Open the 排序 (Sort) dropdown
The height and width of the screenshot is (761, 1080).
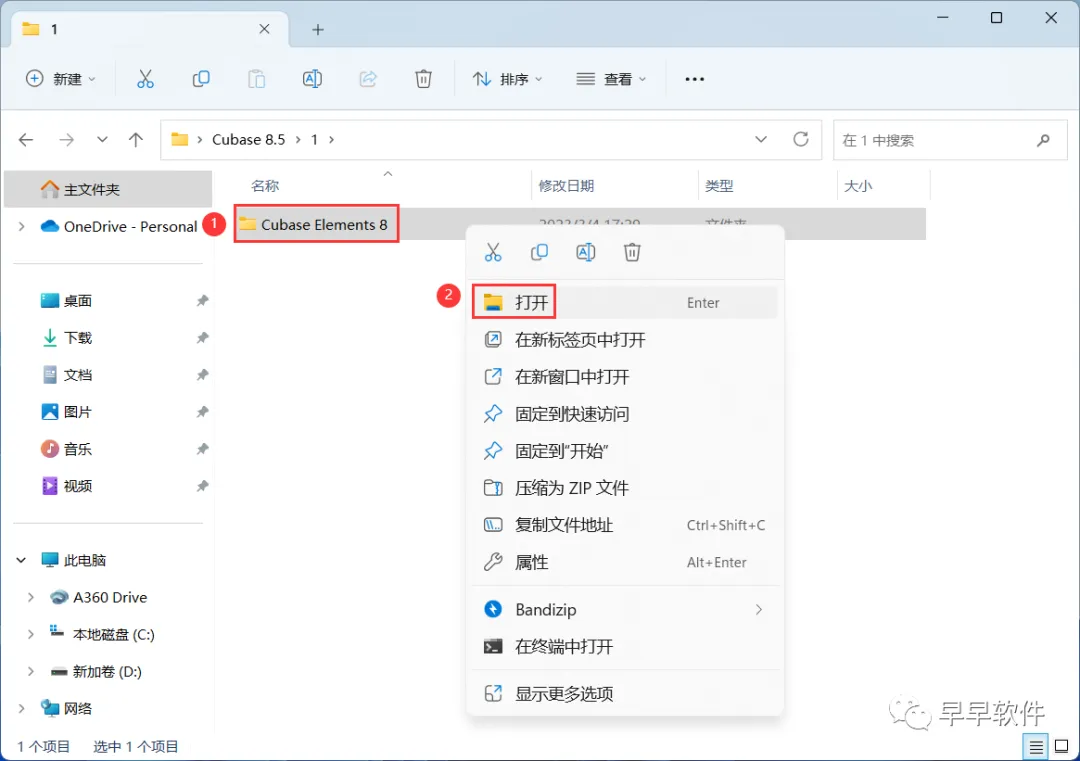(508, 79)
